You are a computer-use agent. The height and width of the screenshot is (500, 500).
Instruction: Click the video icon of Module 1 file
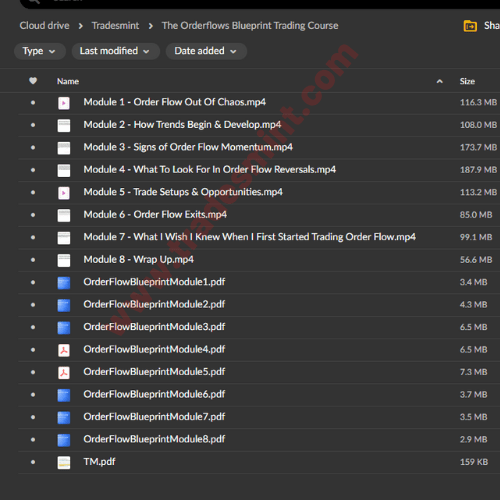64,103
